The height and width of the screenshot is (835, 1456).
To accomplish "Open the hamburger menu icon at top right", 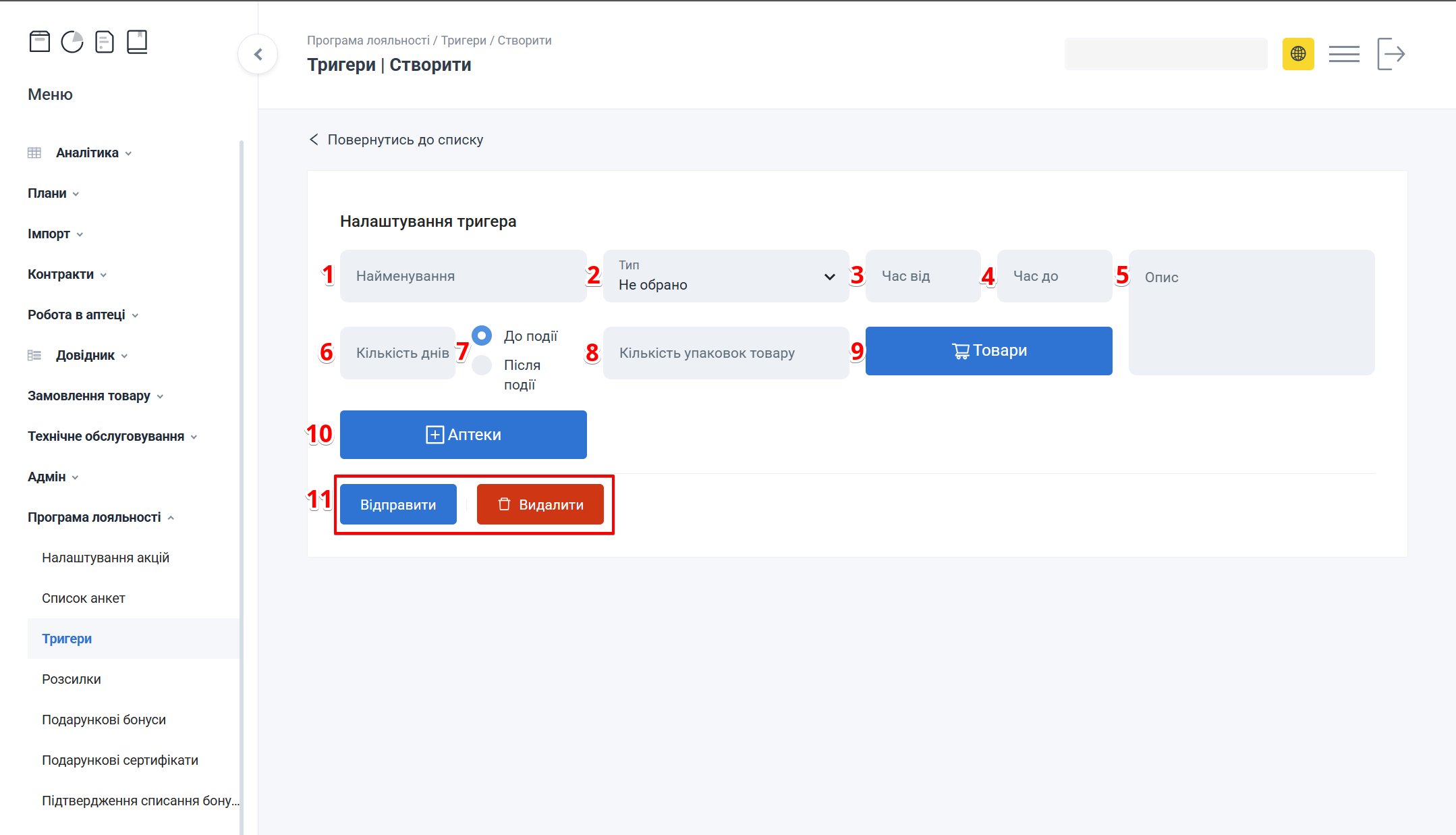I will pyautogui.click(x=1344, y=54).
